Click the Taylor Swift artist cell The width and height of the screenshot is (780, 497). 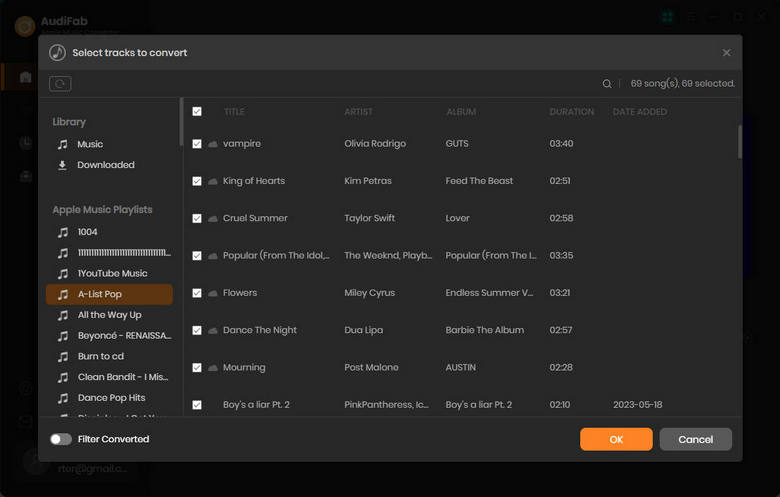(370, 218)
